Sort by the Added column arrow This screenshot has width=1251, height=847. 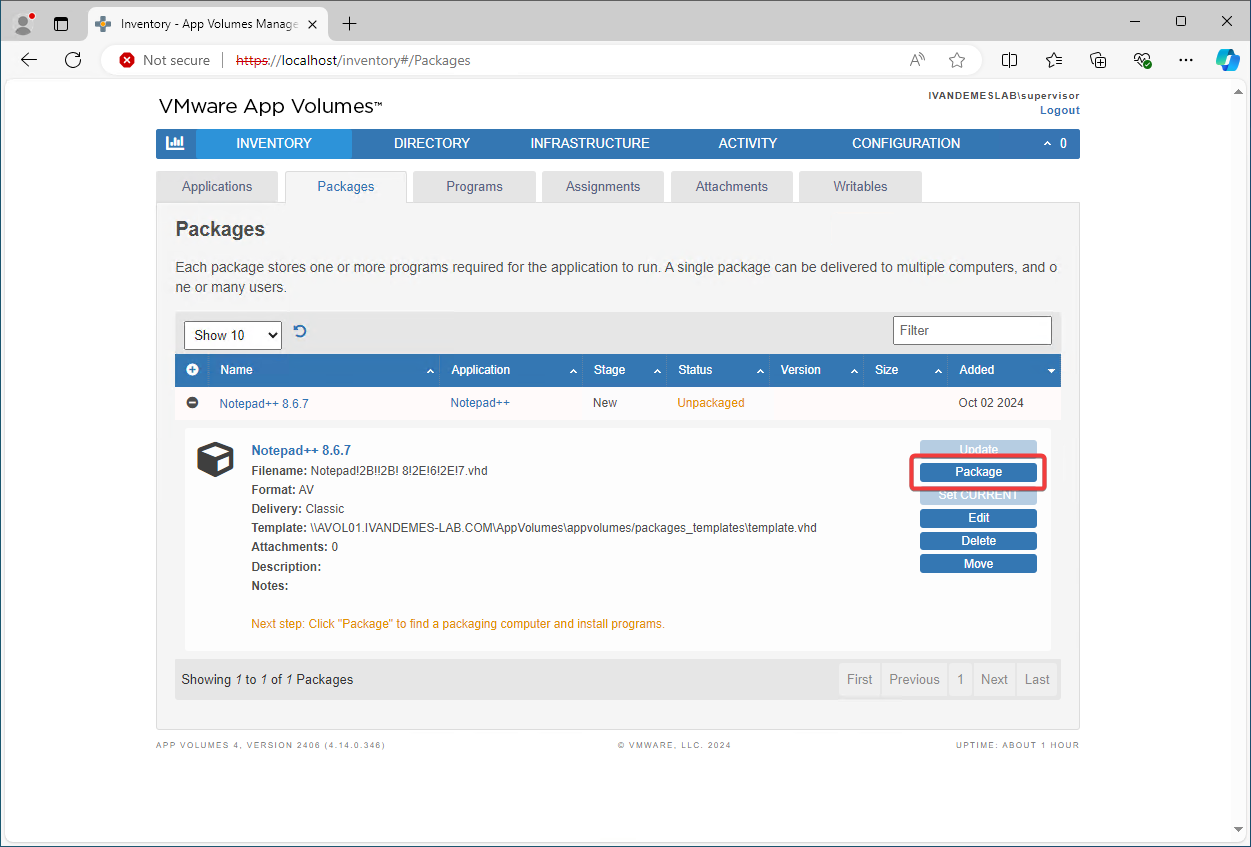pos(1050,370)
